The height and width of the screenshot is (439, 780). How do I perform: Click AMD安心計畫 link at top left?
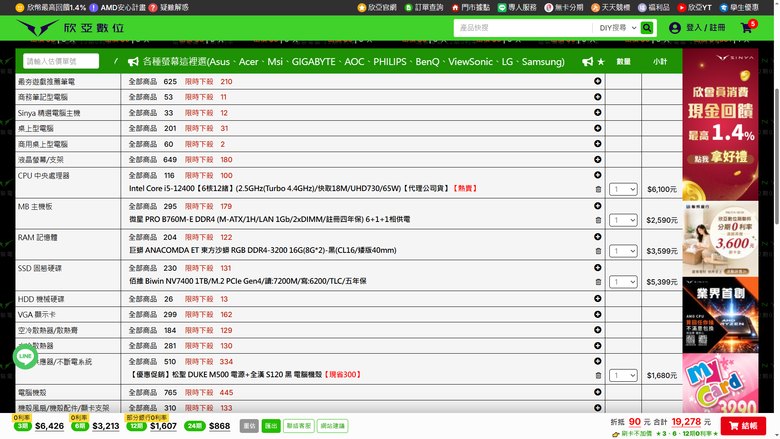tap(118, 7)
